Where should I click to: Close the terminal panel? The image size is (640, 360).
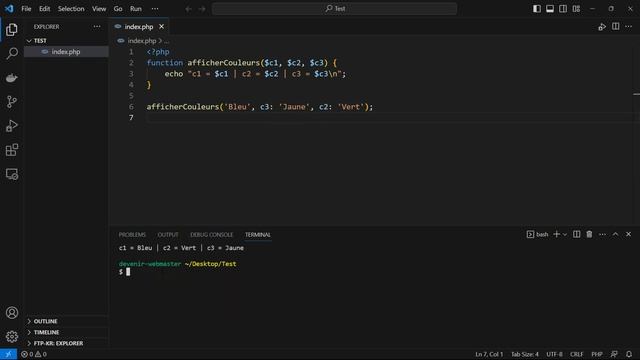click(629, 234)
